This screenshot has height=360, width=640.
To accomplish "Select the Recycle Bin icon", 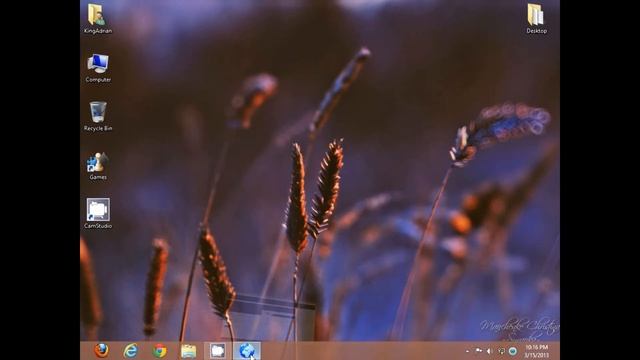I will click(98, 116).
